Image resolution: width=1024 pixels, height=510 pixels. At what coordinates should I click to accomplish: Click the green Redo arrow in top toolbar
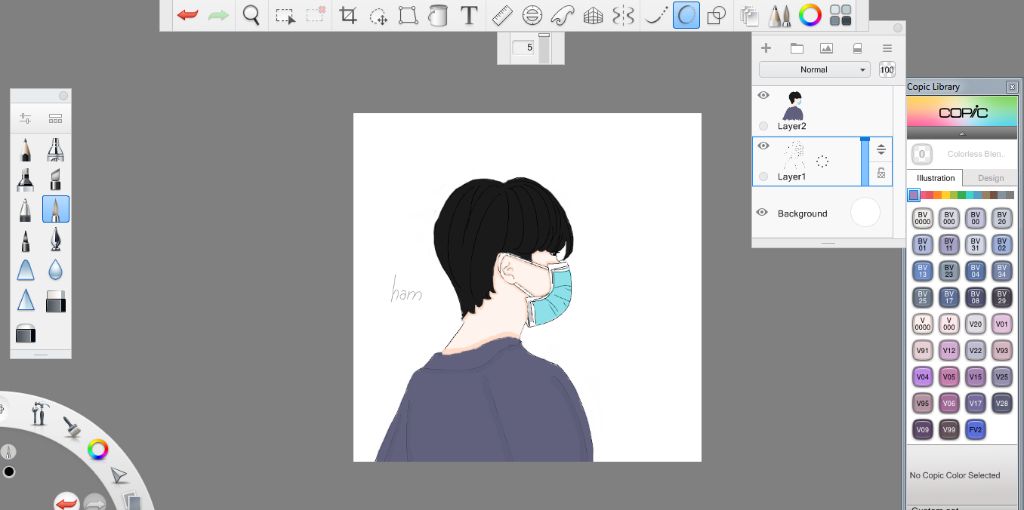tap(218, 14)
